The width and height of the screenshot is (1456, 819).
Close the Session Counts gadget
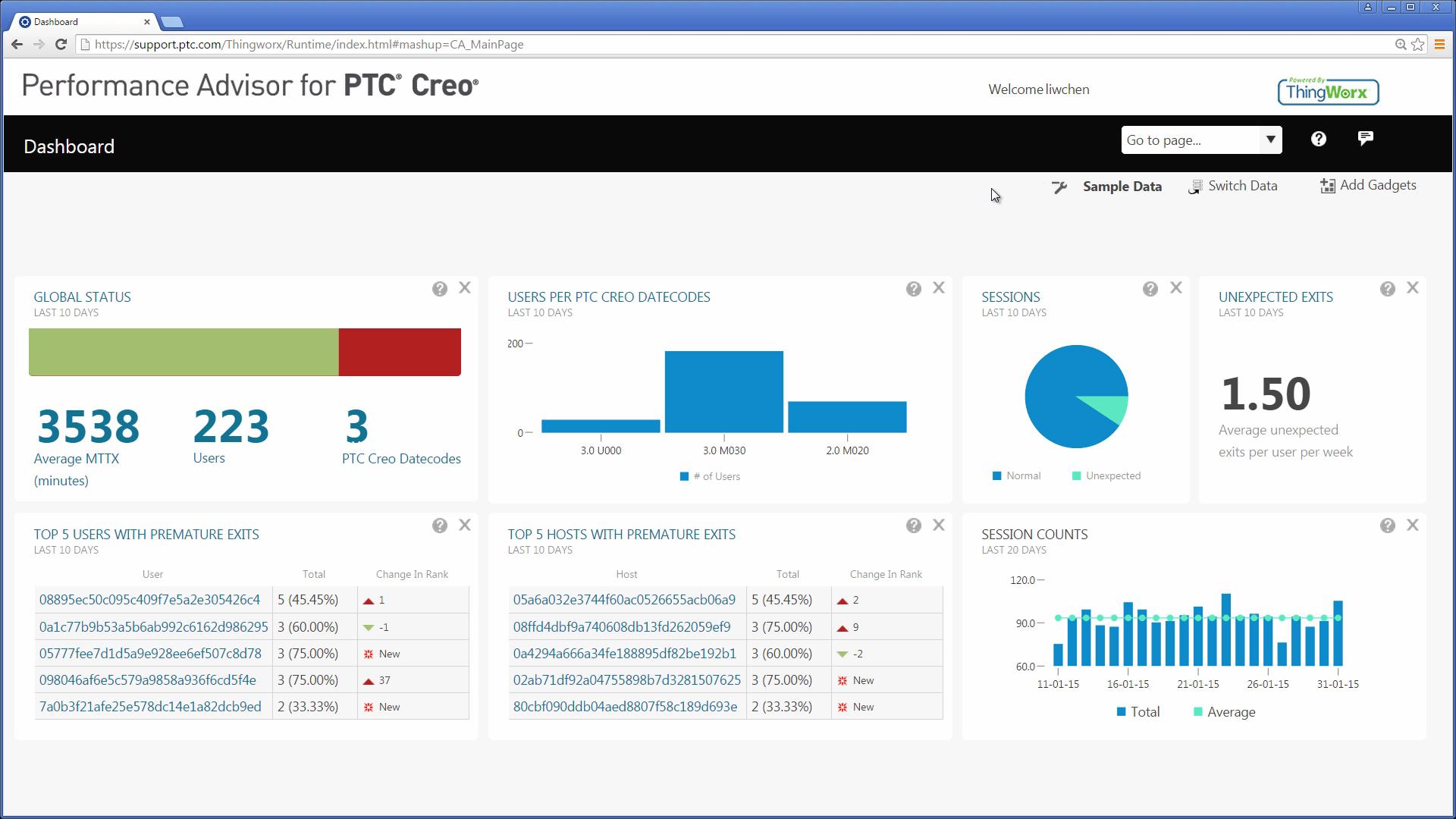coord(1413,525)
